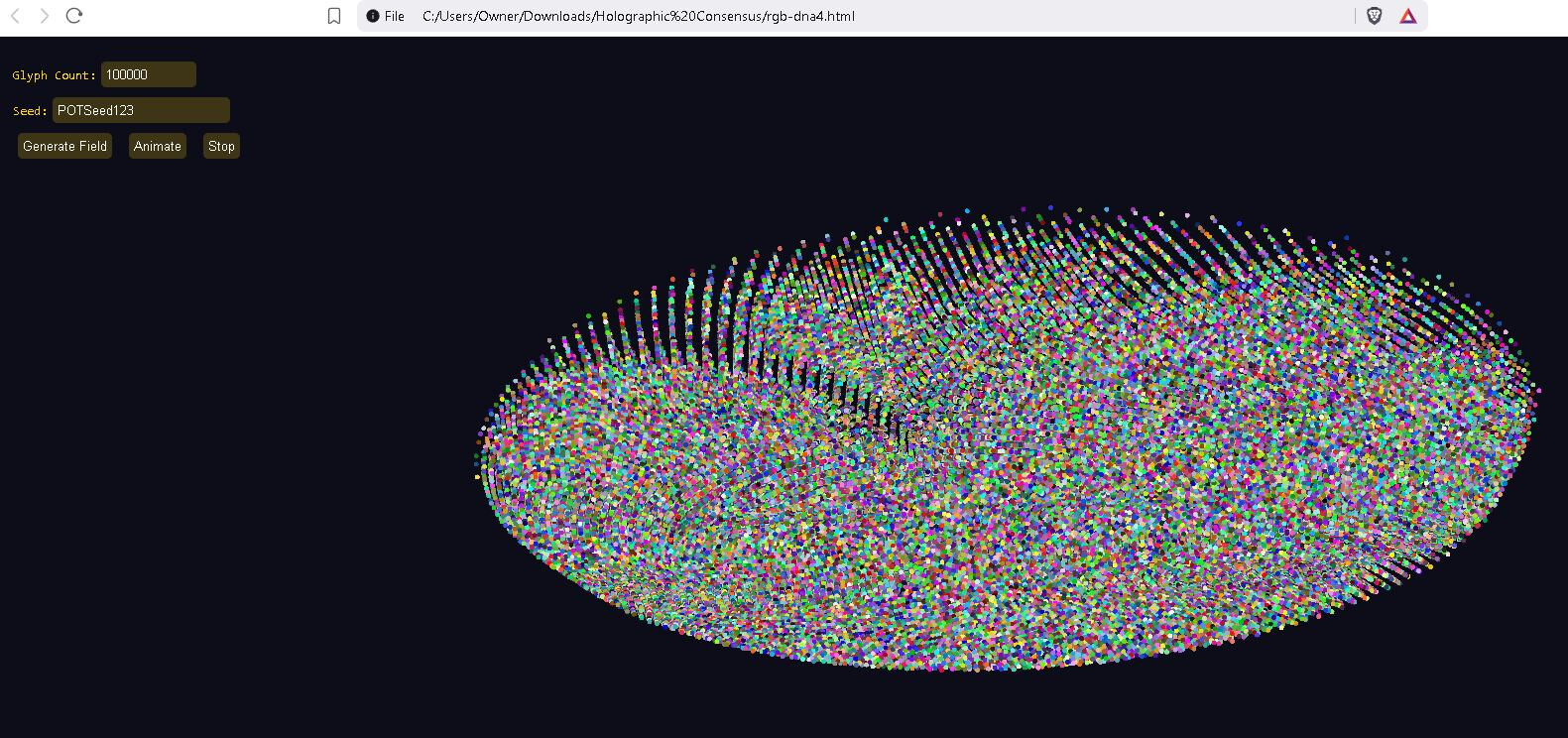Click the "Glyph Count:" label text

(x=54, y=75)
